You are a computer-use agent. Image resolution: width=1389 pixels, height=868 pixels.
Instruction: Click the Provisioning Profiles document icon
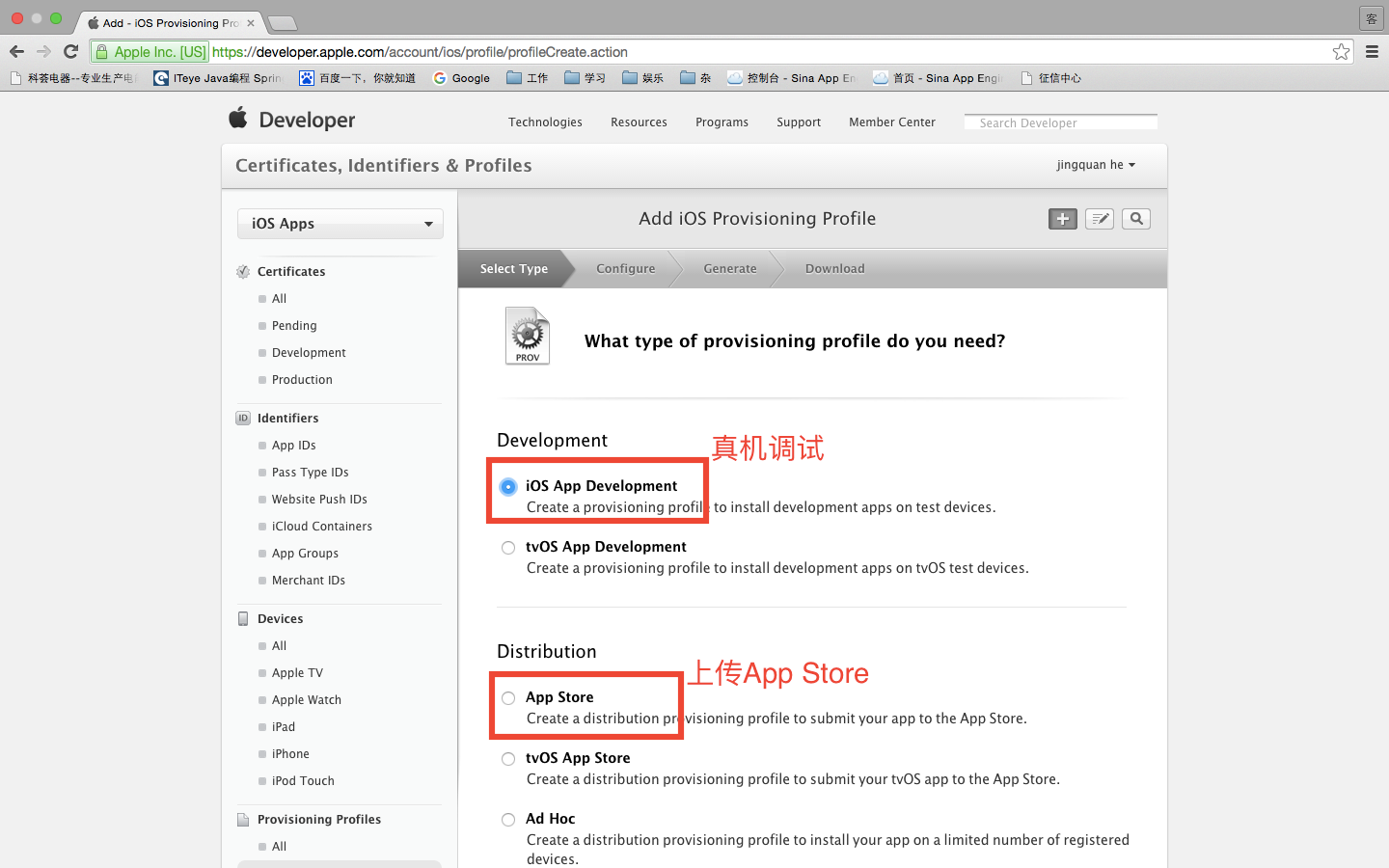243,820
